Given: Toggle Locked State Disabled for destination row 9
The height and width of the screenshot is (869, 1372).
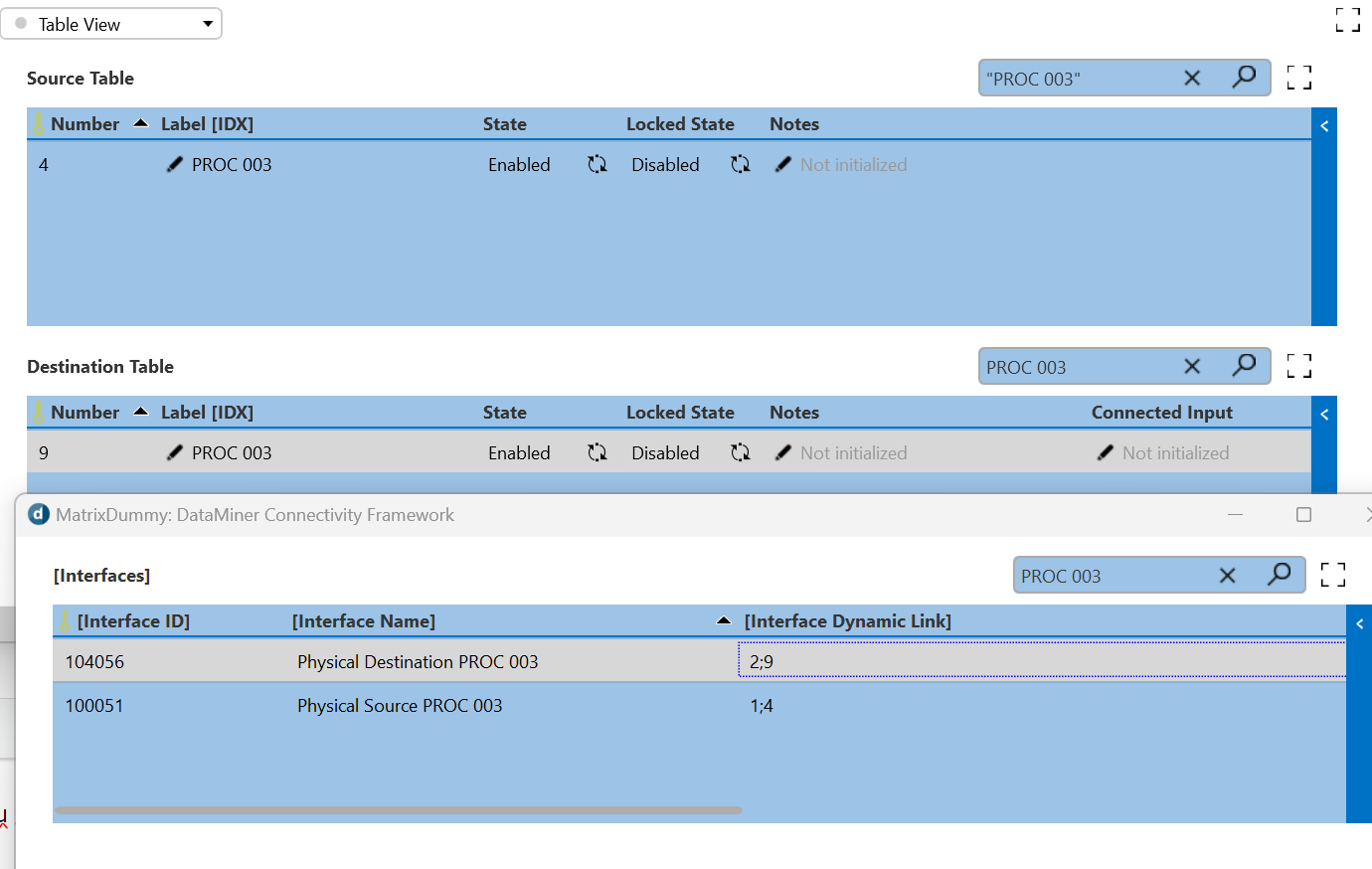Looking at the screenshot, I should [x=740, y=452].
